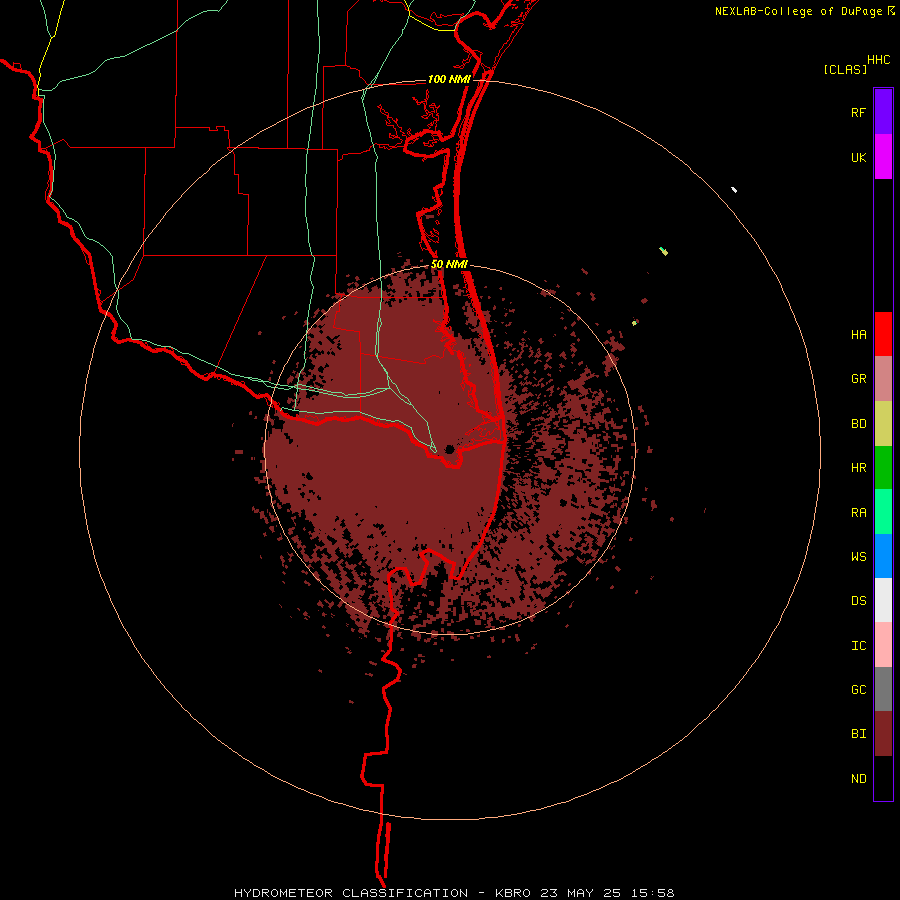
Task: Click the small white offshore echo
Action: [x=734, y=189]
